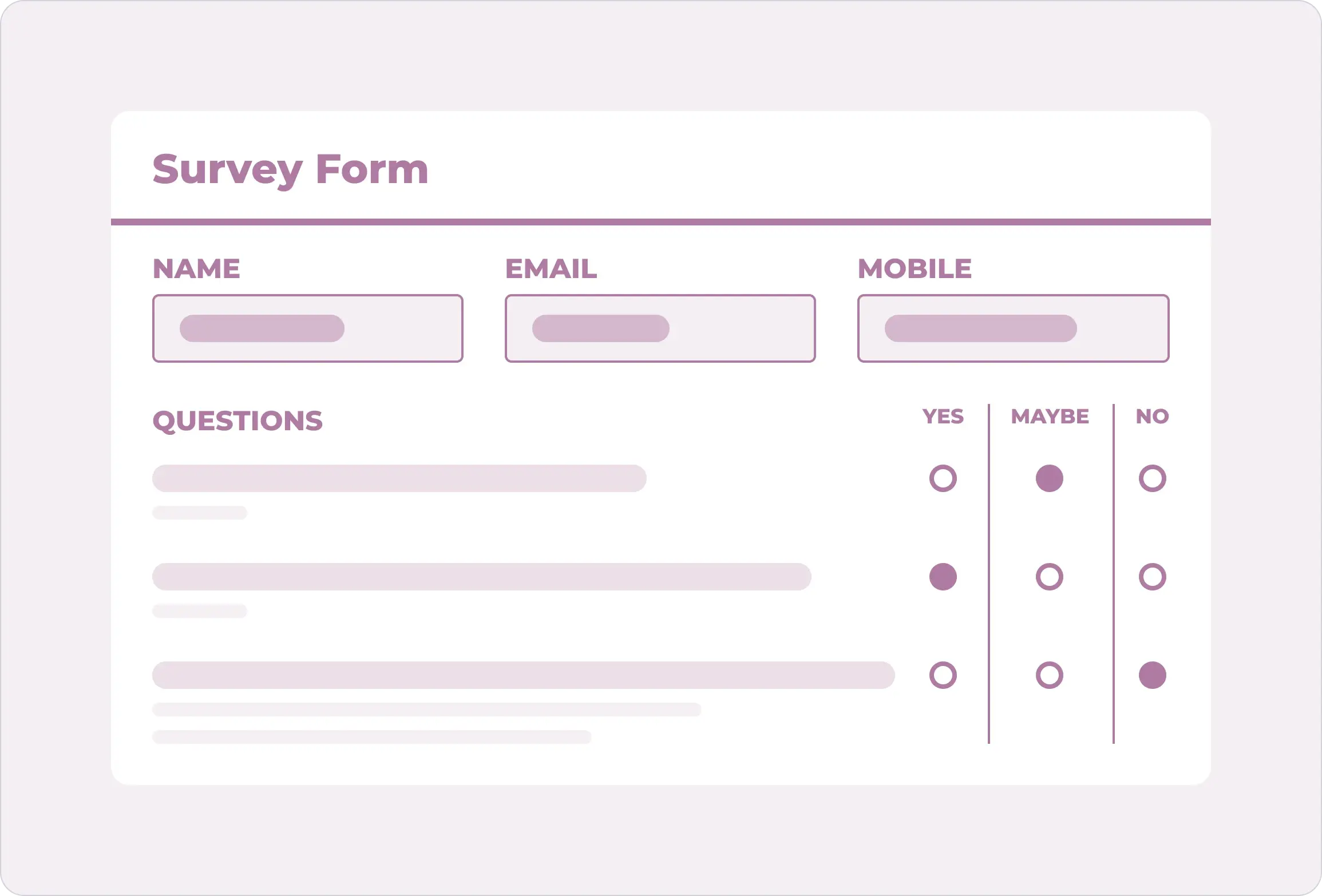Select NO for the second question

[x=1153, y=577]
